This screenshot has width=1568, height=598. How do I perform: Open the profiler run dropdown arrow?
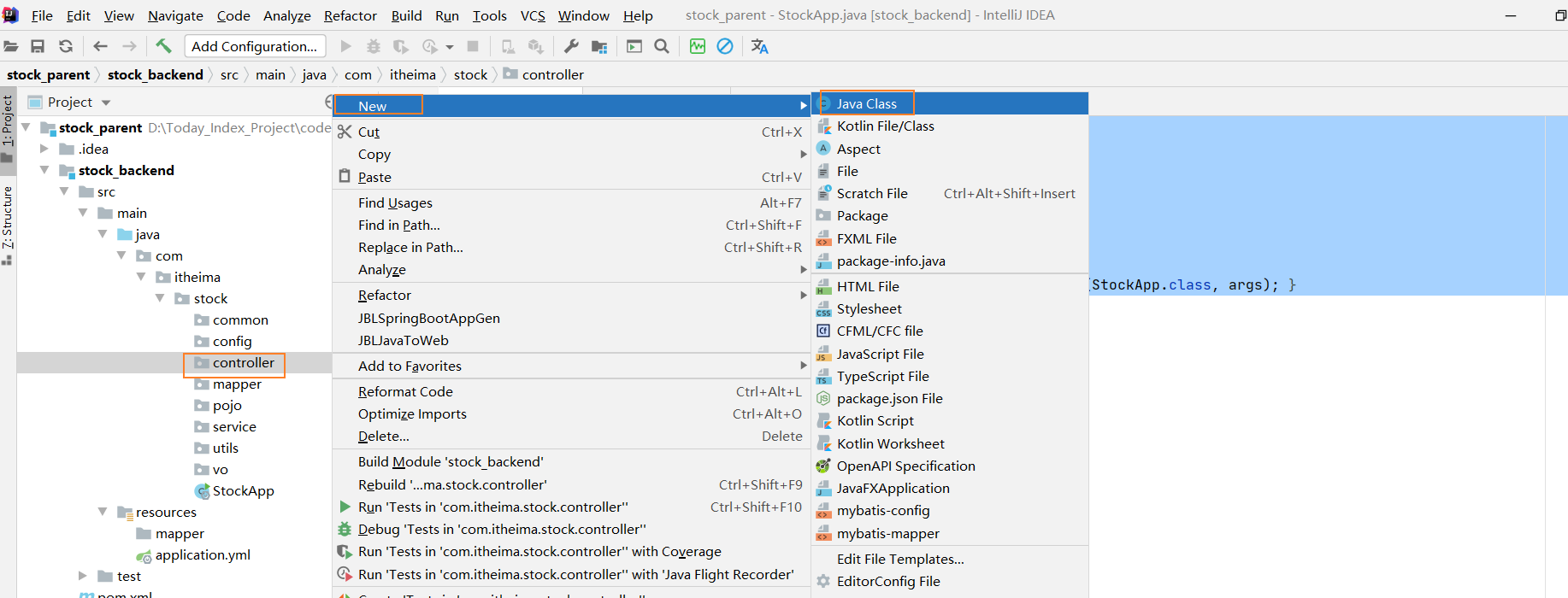(x=450, y=47)
